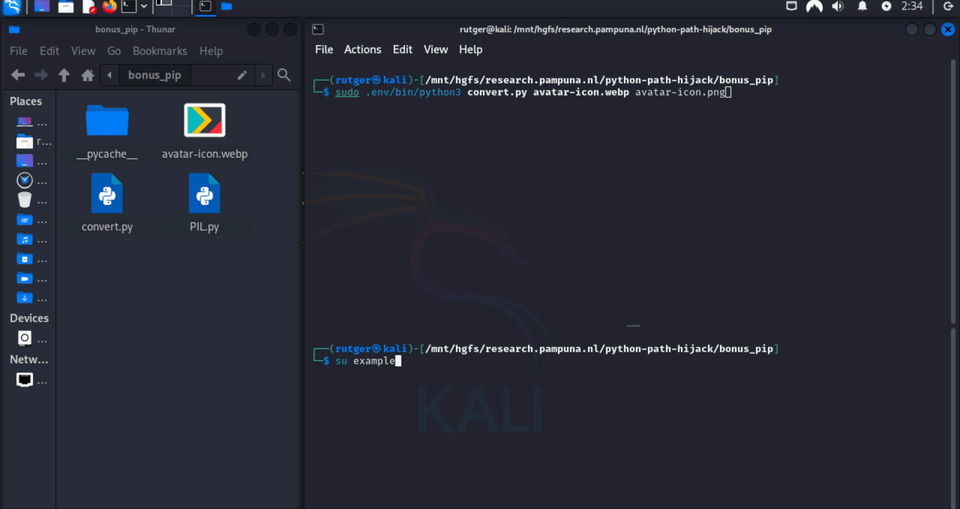Click the power manager tray icon
Image resolution: width=960 pixels, height=509 pixels.
click(886, 6)
